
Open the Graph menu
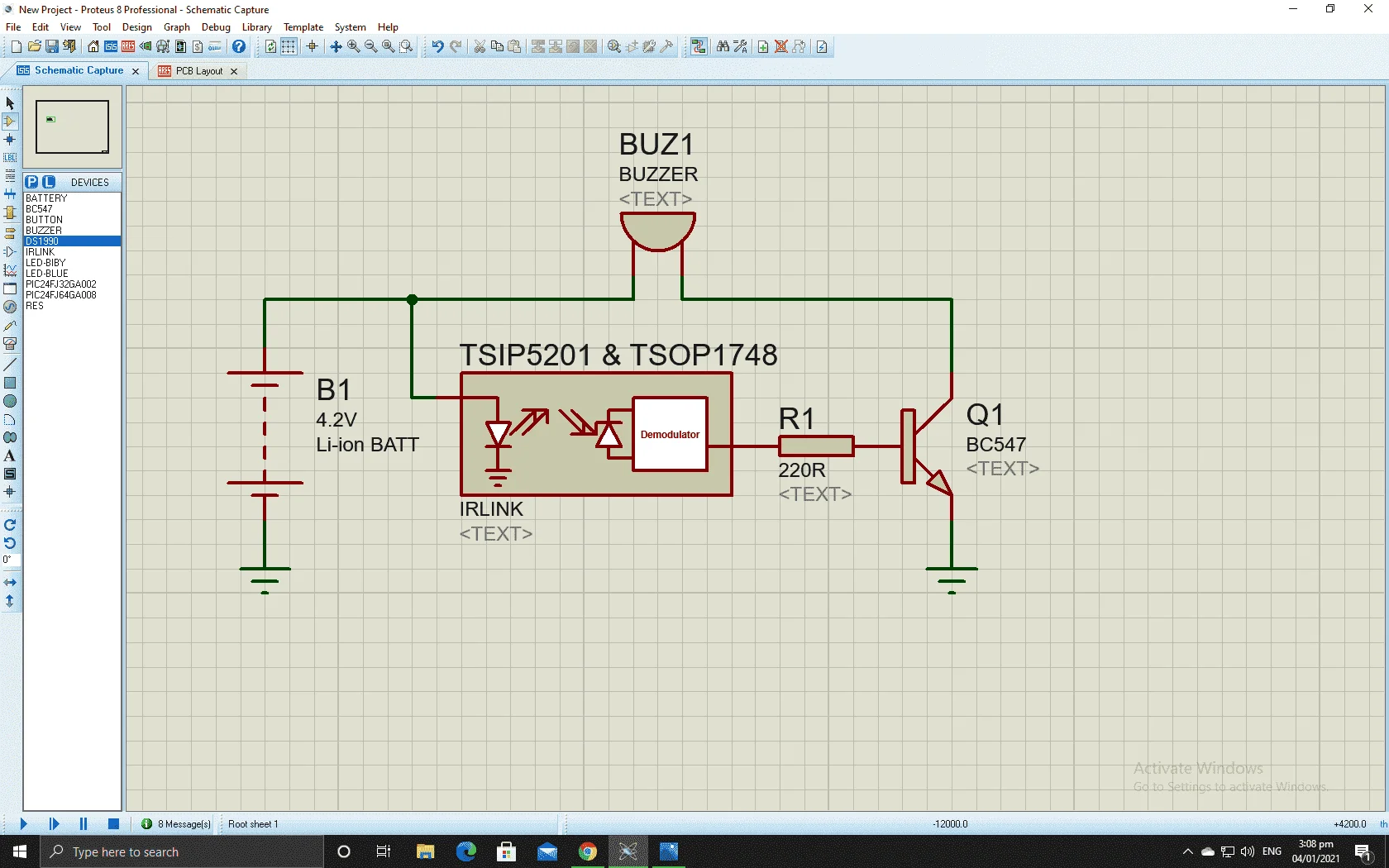click(x=177, y=27)
